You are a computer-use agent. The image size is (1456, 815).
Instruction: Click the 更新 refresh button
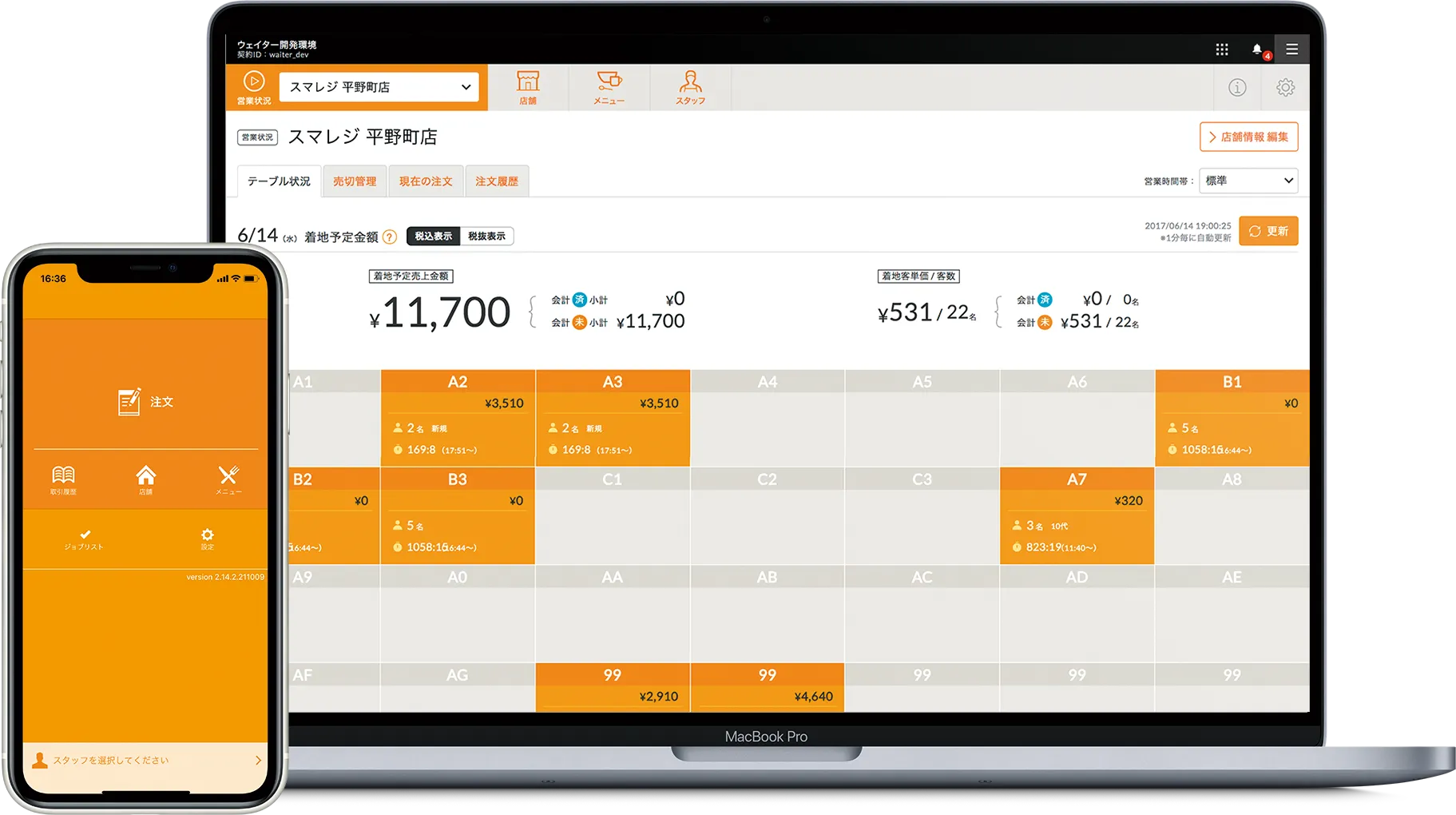(x=1268, y=231)
